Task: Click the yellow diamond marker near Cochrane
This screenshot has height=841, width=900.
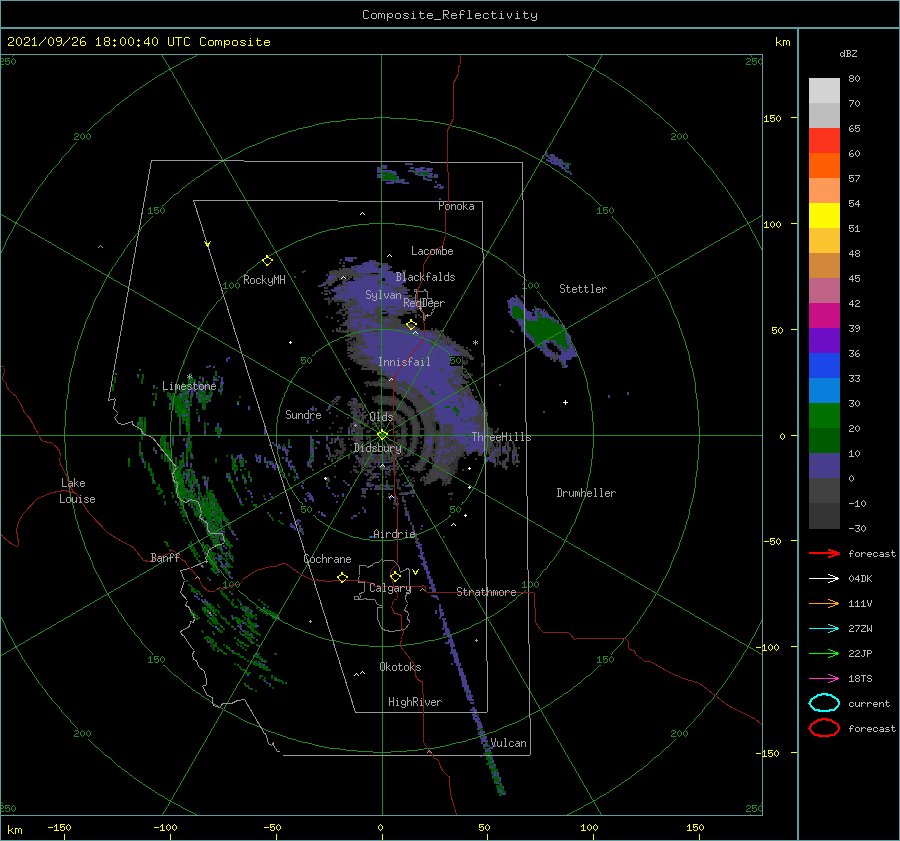Action: click(342, 578)
